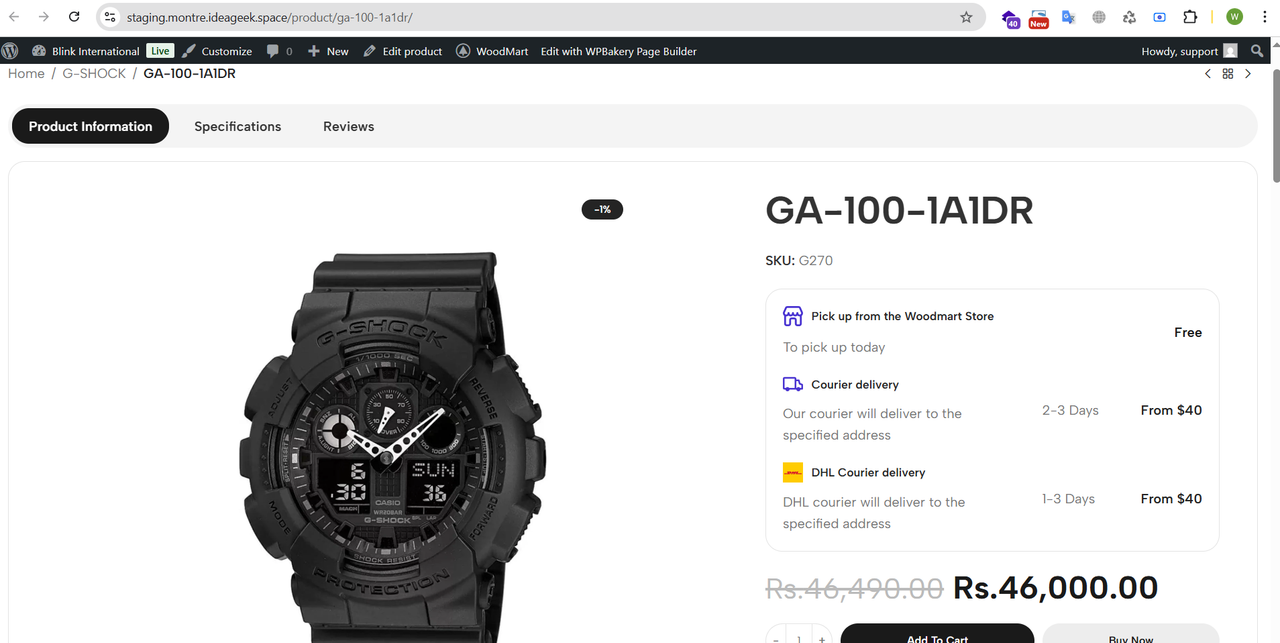Click the DHL logo icon

[x=793, y=472]
